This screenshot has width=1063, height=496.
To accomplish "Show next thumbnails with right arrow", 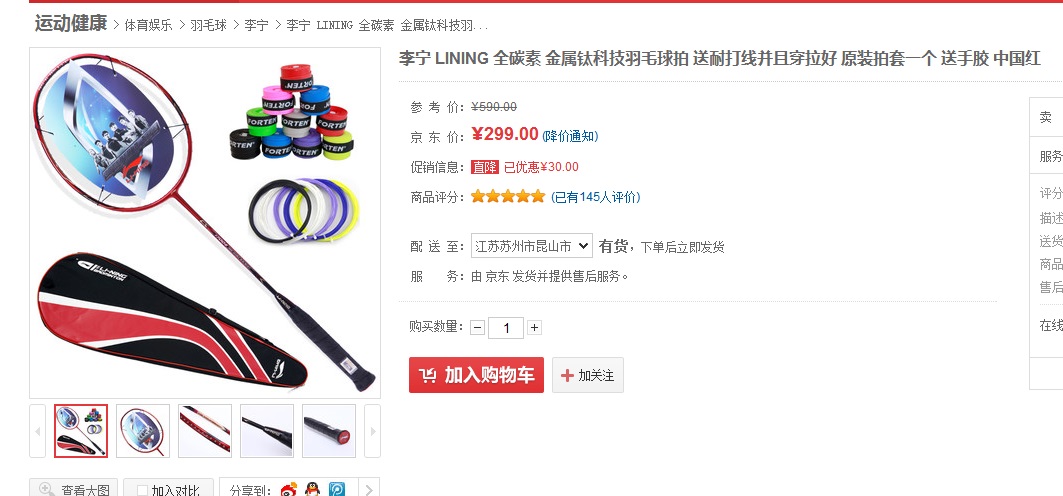I will (x=372, y=431).
